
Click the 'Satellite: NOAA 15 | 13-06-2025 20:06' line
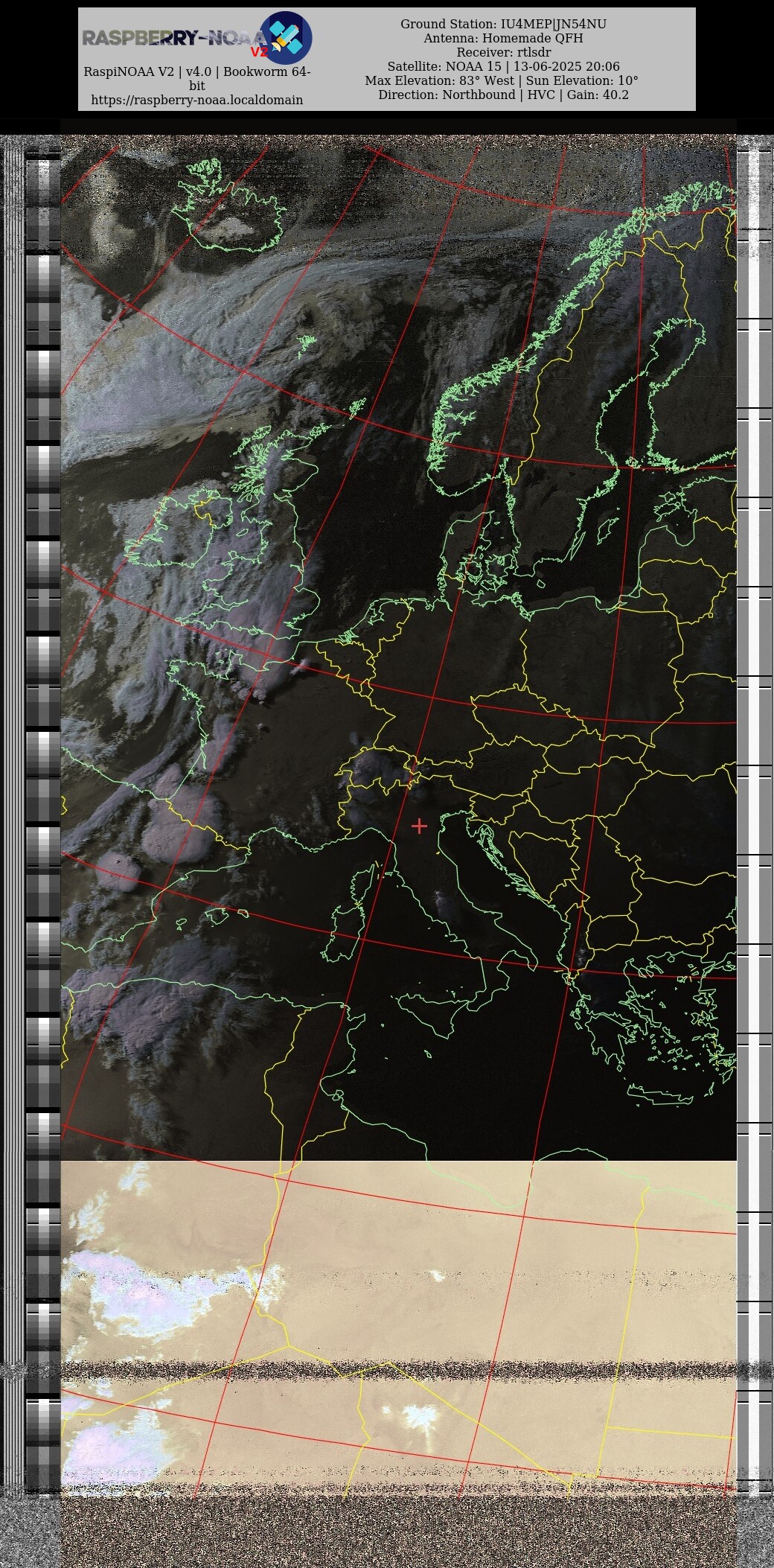[x=503, y=66]
